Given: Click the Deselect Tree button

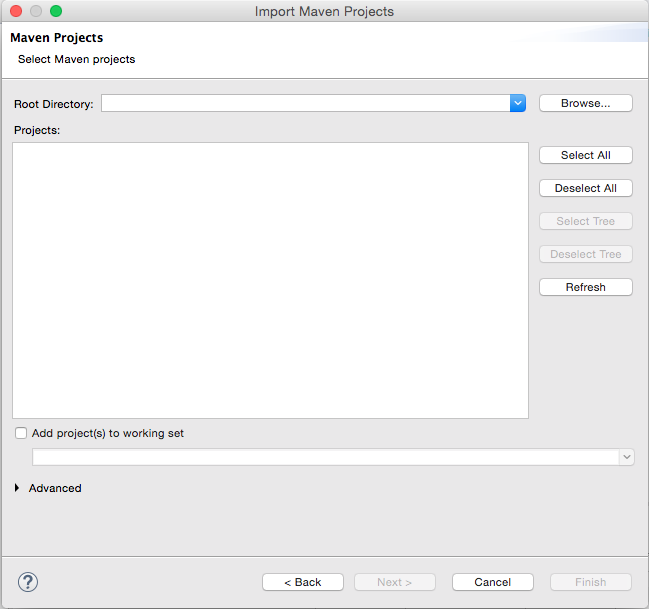Looking at the screenshot, I should click(586, 254).
